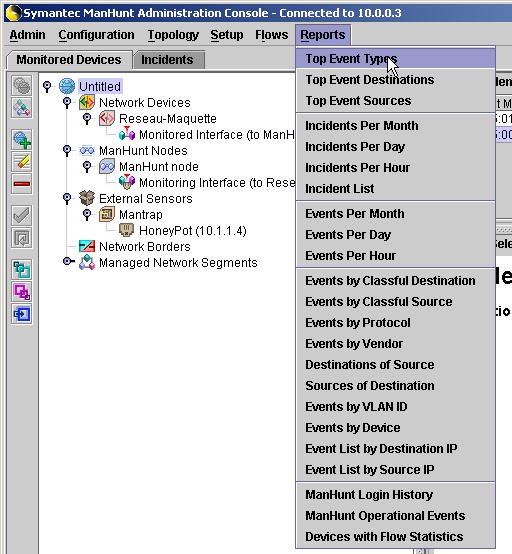The width and height of the screenshot is (512, 554).
Task: Click the blue arrow-into-box toolbar icon
Action: point(22,314)
